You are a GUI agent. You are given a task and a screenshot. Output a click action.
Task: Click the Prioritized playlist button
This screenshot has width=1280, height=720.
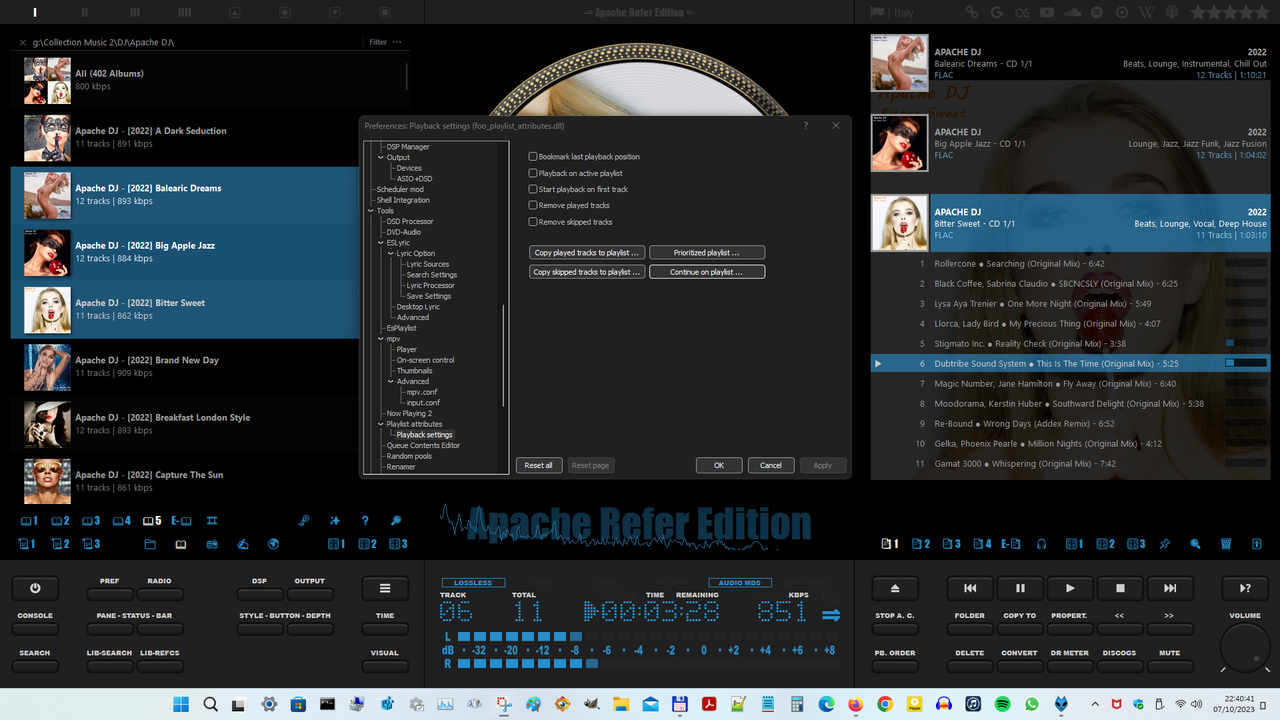point(707,252)
